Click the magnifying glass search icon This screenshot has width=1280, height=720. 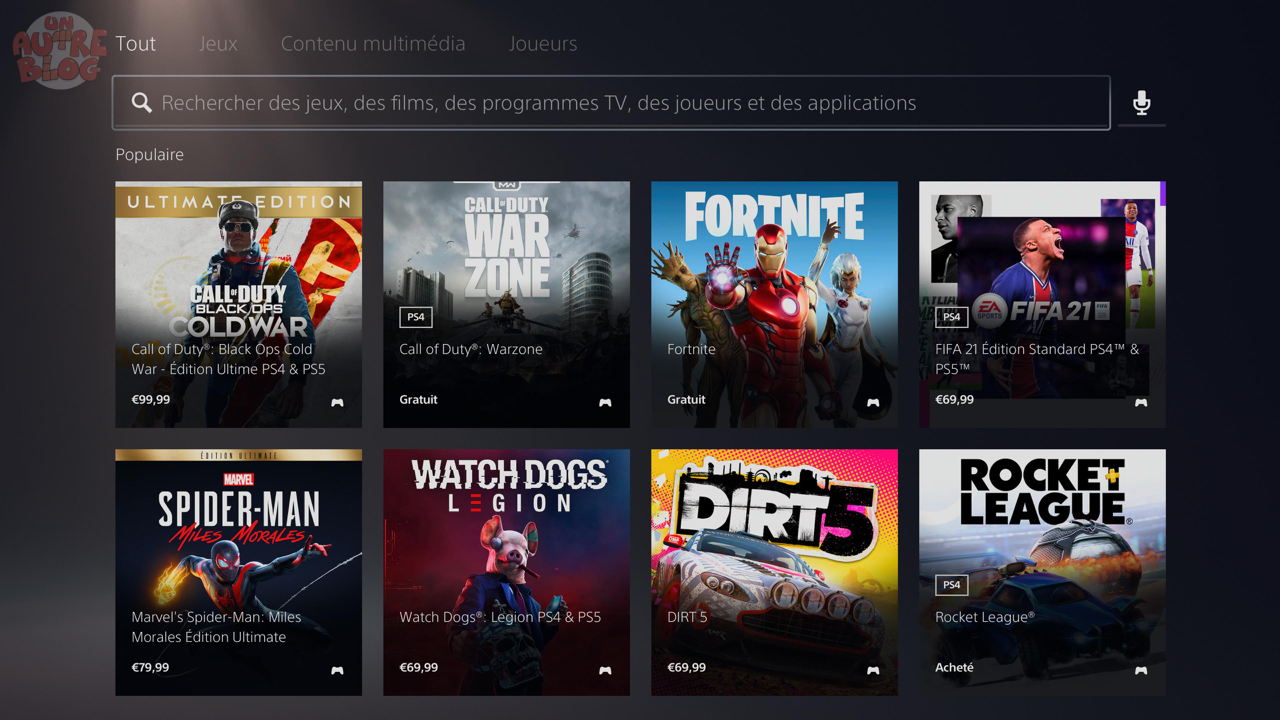click(142, 103)
